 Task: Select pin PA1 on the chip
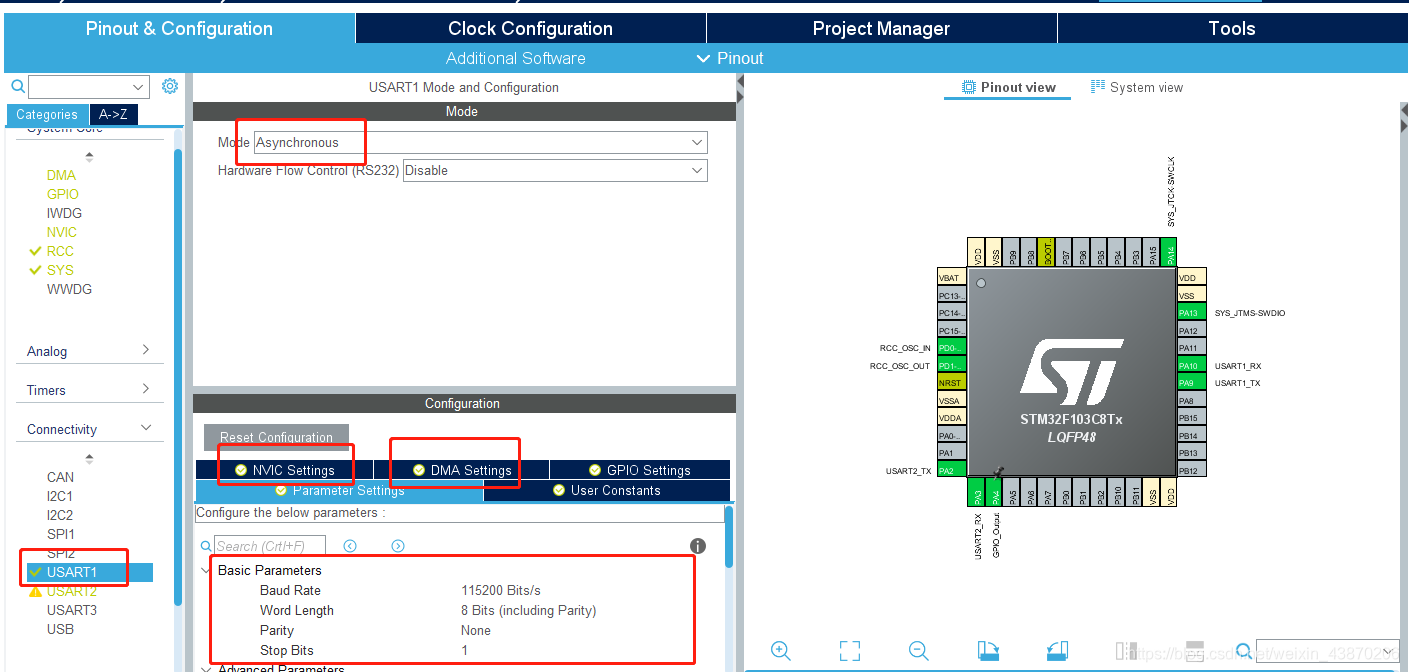point(951,453)
